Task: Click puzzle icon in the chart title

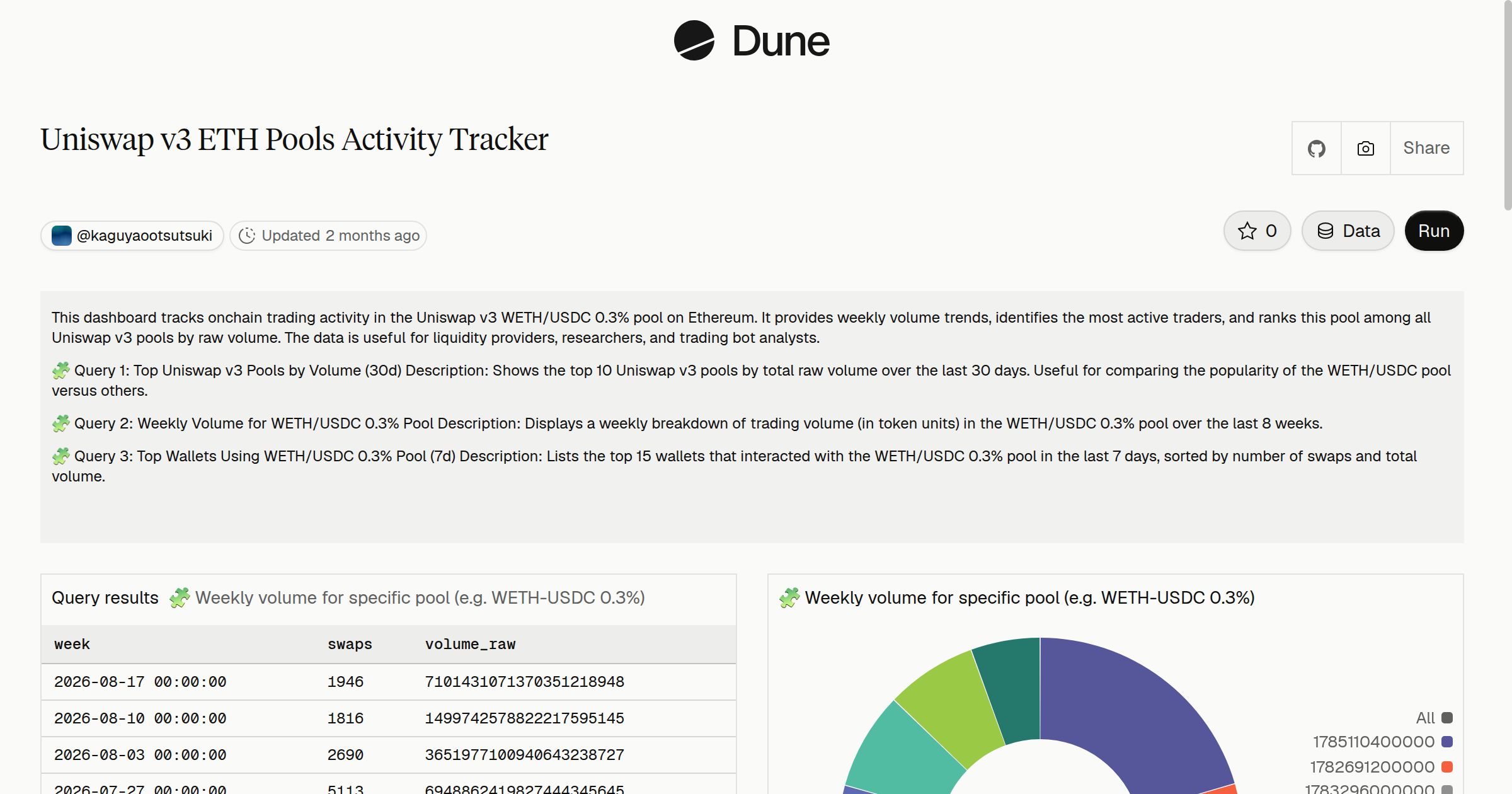Action: pos(789,597)
